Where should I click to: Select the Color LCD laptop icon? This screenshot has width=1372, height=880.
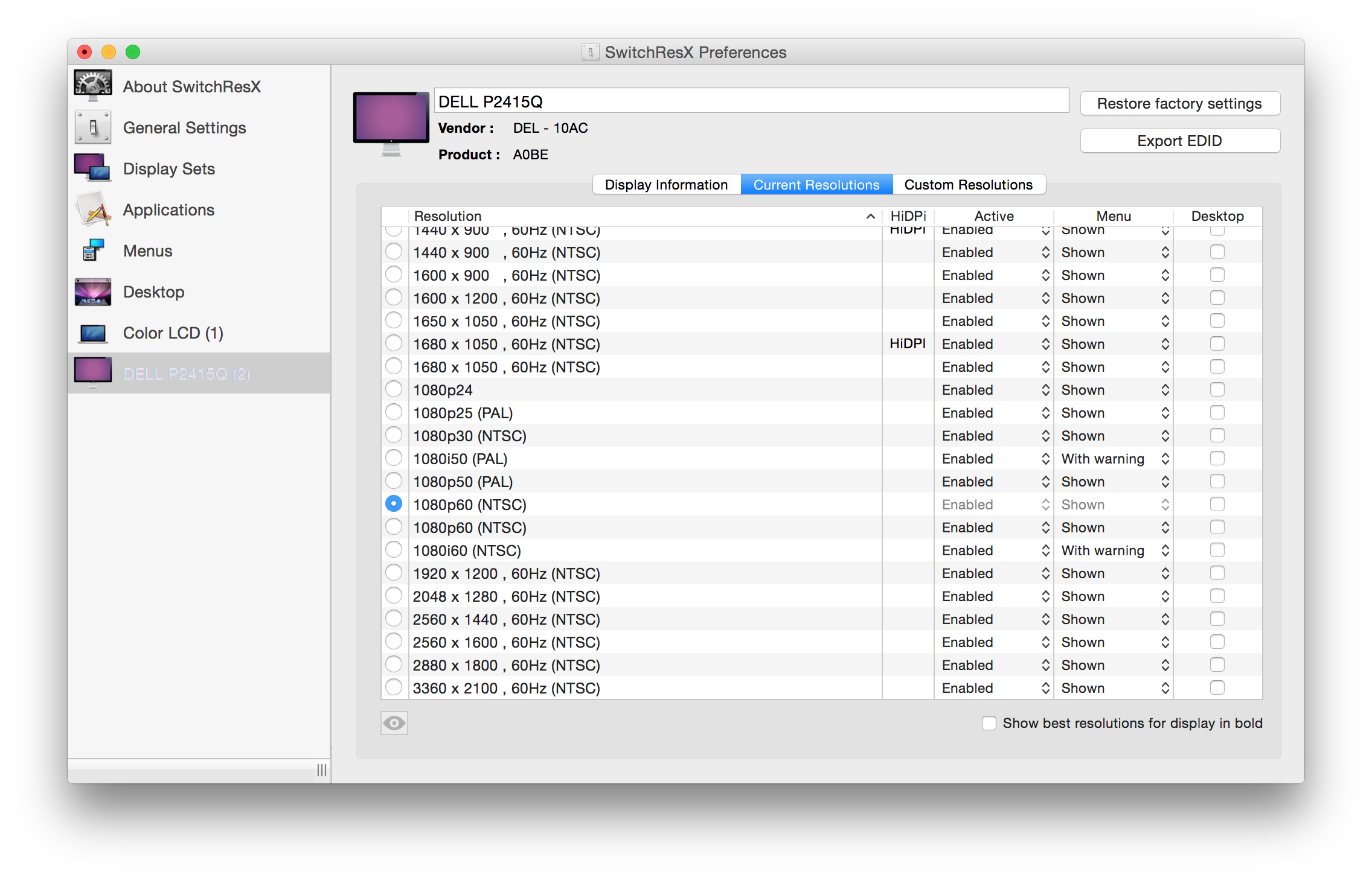92,333
